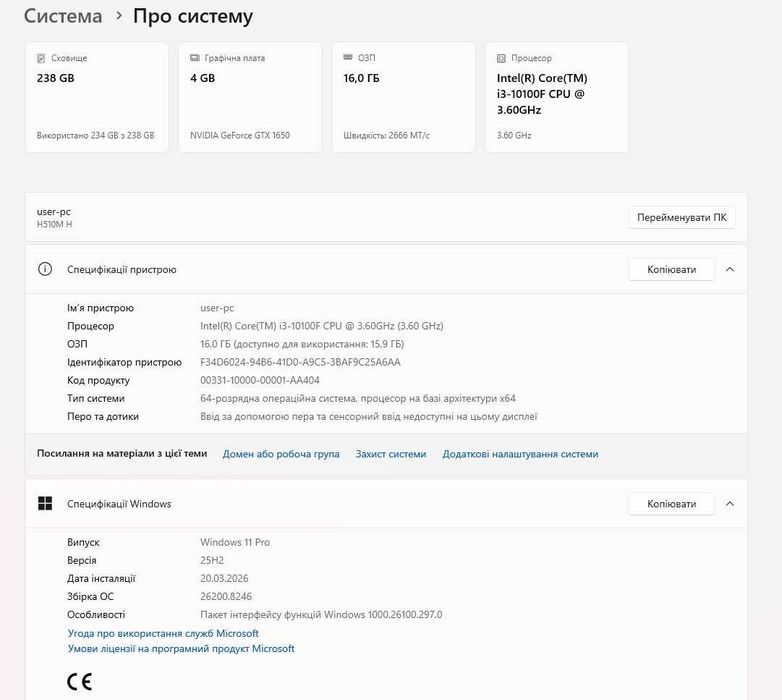Open the Захист системи link

click(391, 454)
